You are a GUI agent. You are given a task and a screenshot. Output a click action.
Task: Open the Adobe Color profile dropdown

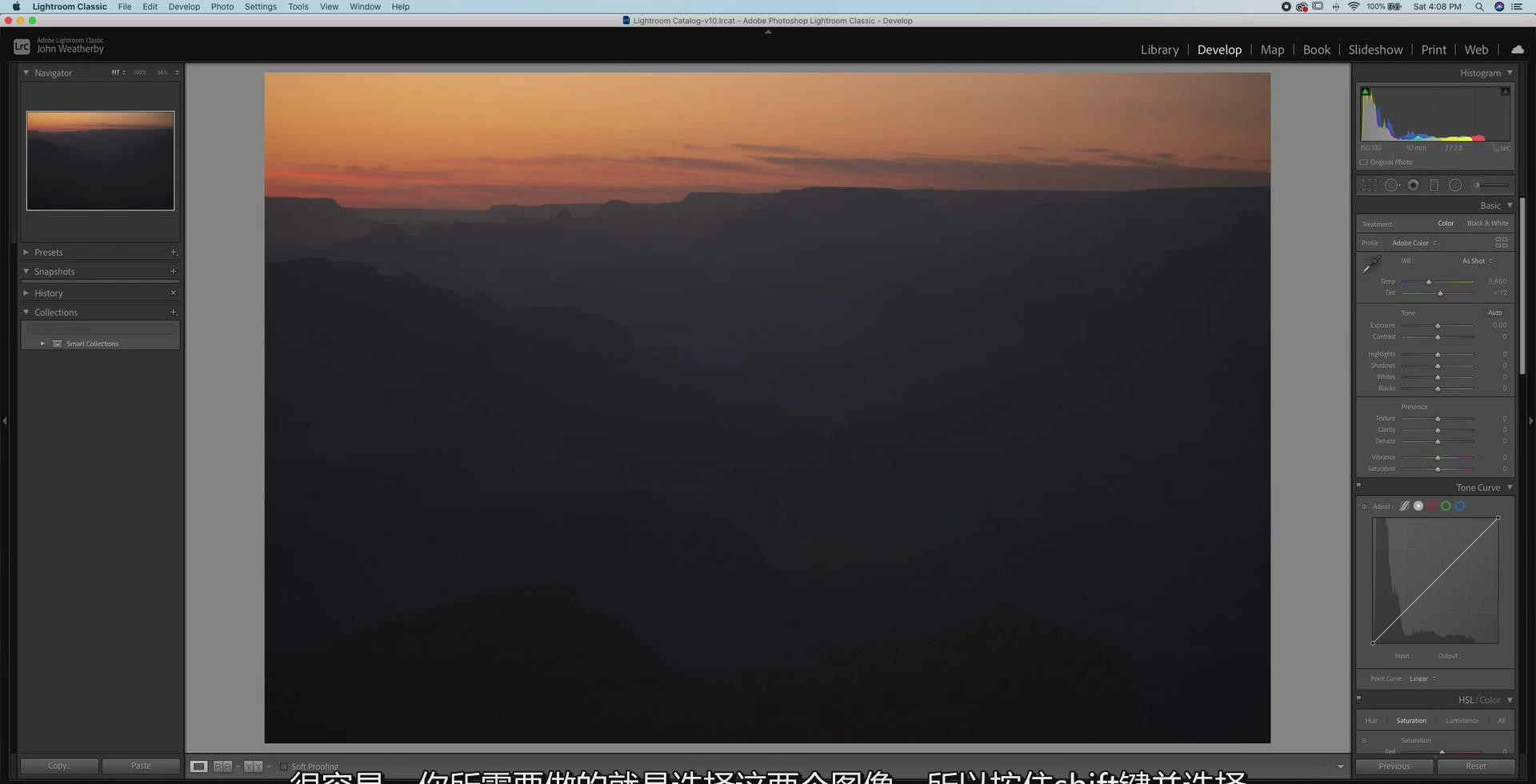[x=1414, y=243]
